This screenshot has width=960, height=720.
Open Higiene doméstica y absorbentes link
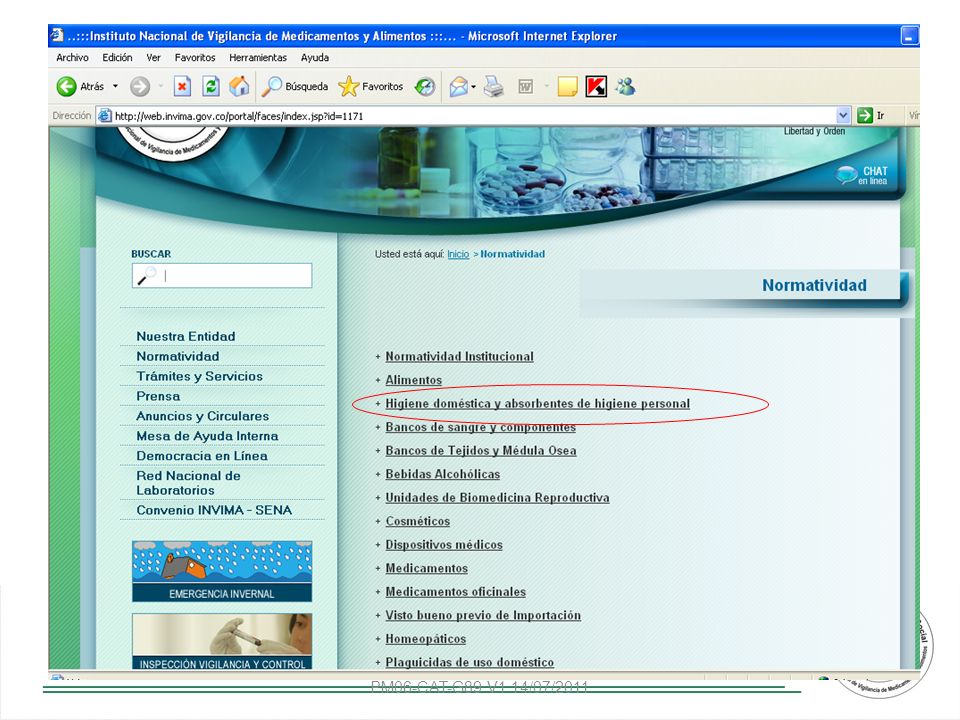(x=538, y=403)
